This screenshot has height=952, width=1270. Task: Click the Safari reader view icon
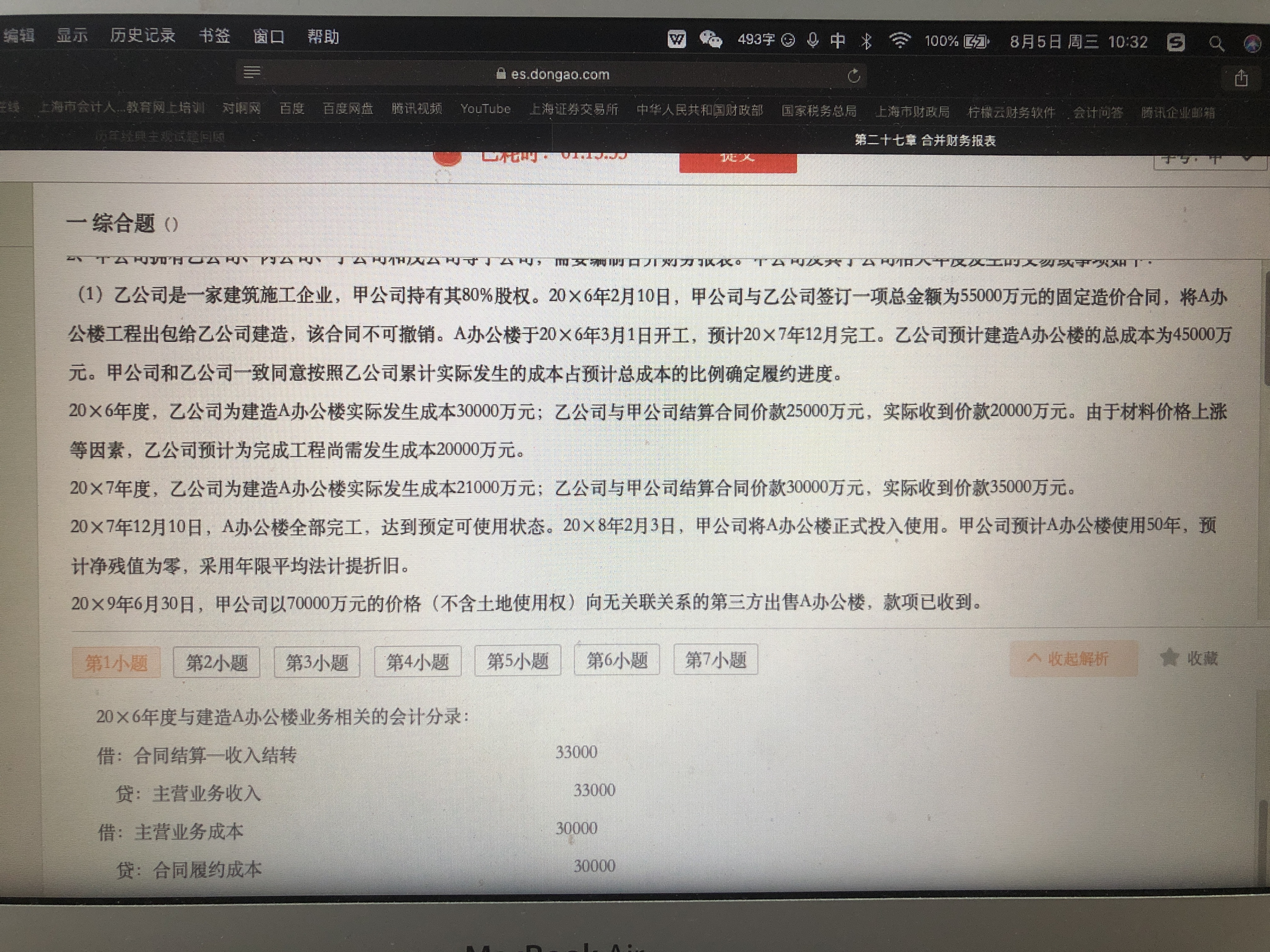(251, 72)
